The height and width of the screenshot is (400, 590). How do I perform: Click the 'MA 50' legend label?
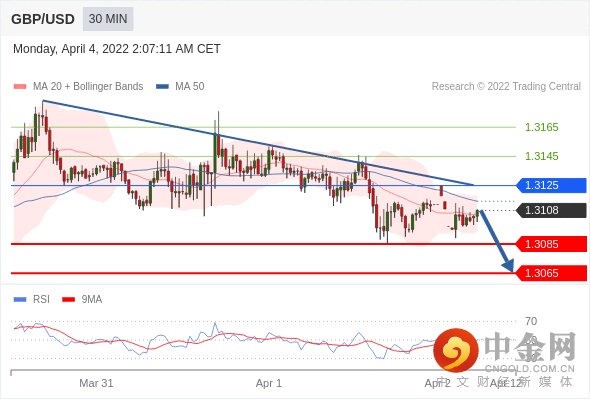click(x=190, y=87)
